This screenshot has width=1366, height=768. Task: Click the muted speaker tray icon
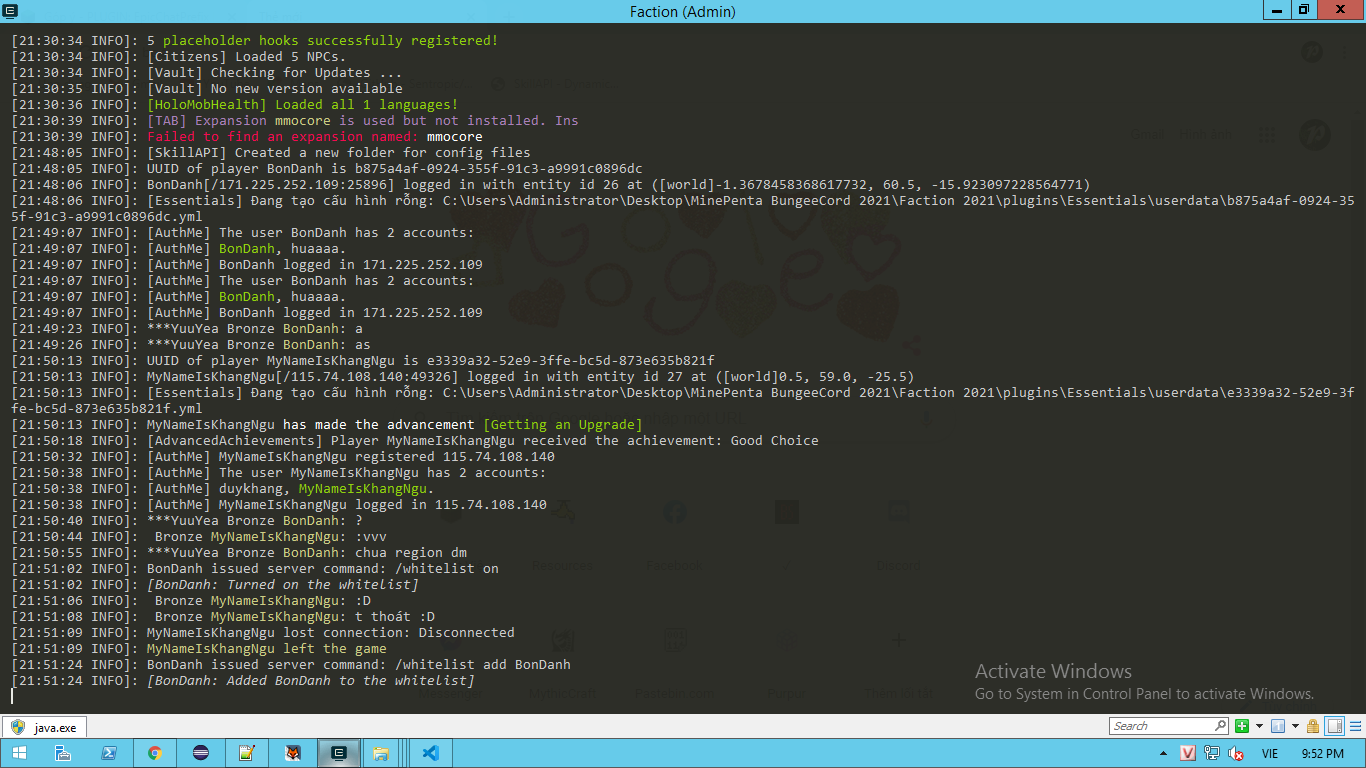coord(1236,753)
